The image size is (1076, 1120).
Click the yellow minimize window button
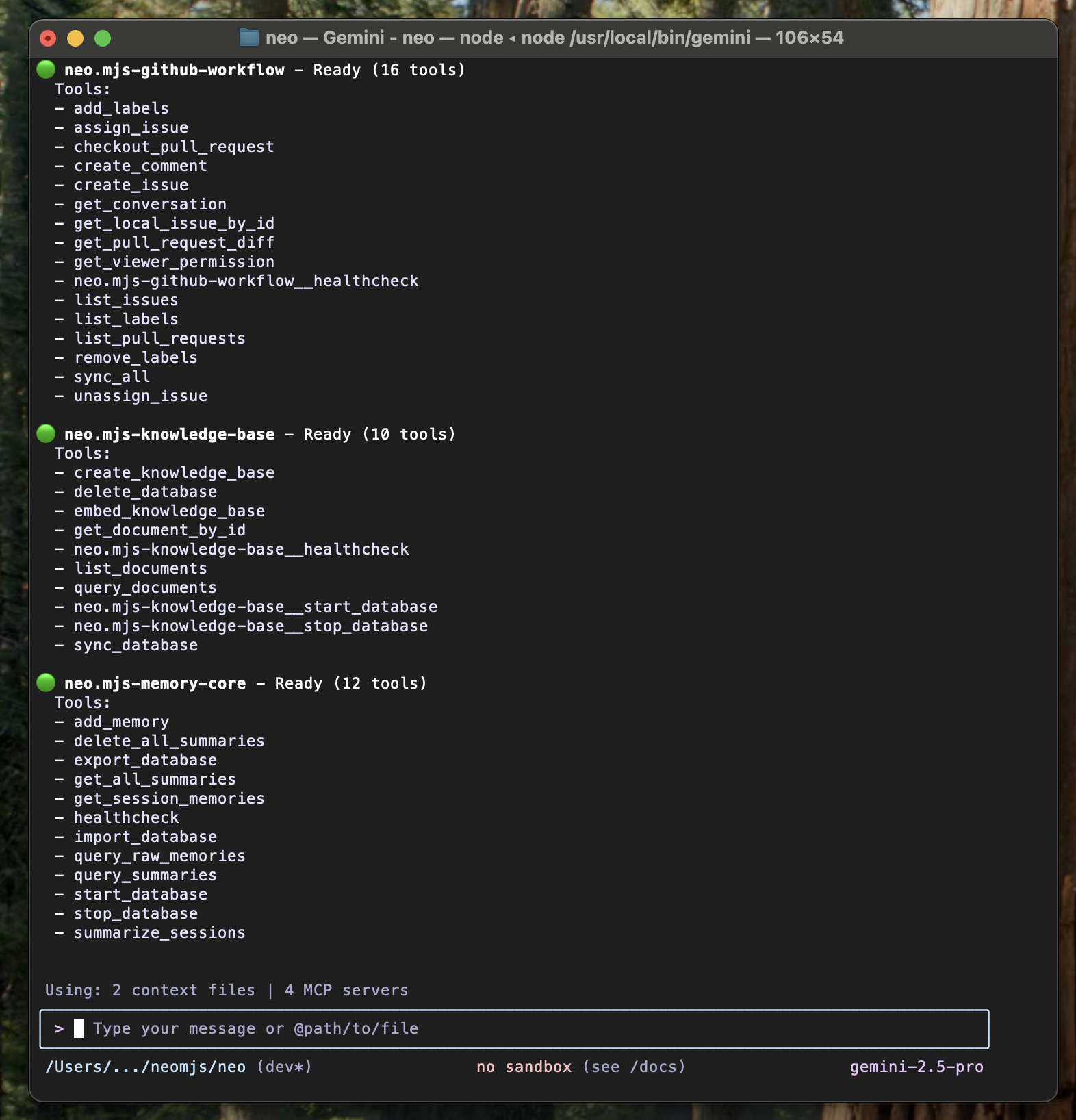click(x=75, y=38)
